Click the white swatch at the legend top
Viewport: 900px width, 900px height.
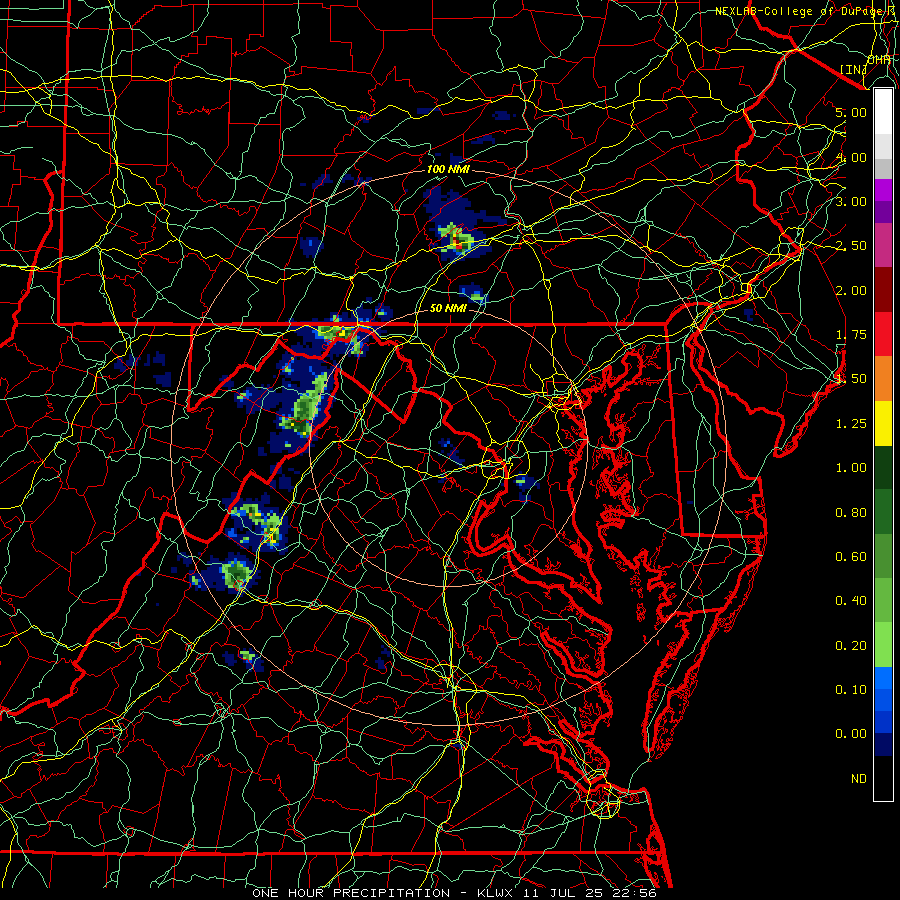pyautogui.click(x=883, y=111)
